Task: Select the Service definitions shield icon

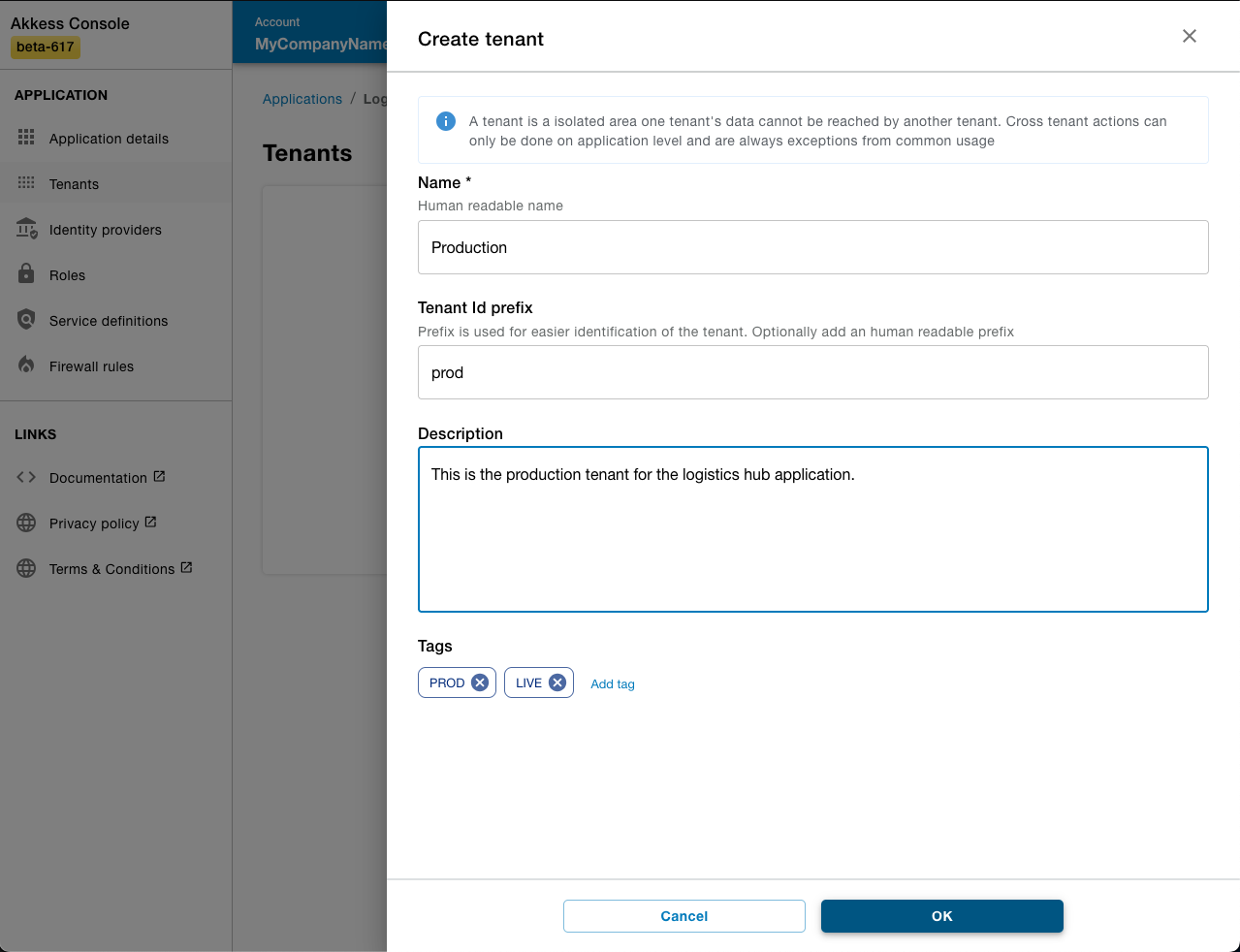Action: coord(26,320)
